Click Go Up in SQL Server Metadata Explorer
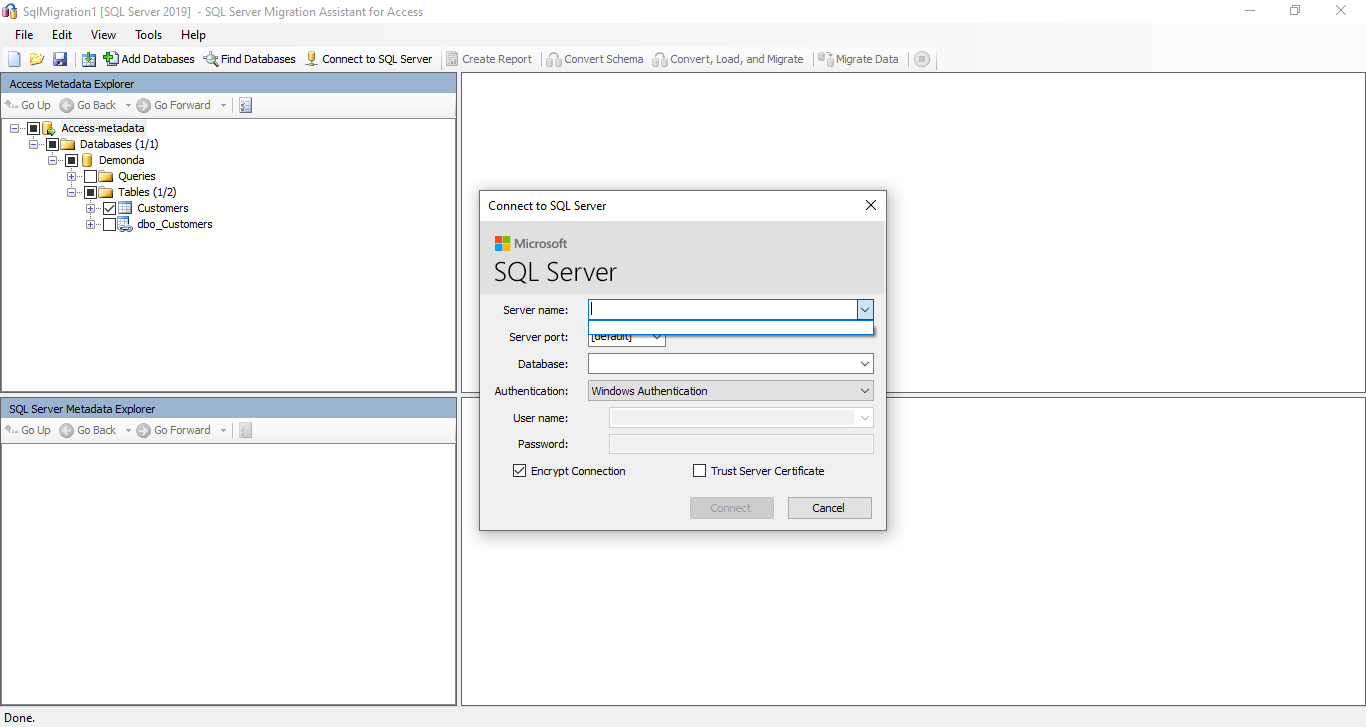Viewport: 1366px width, 727px height. click(x=28, y=430)
